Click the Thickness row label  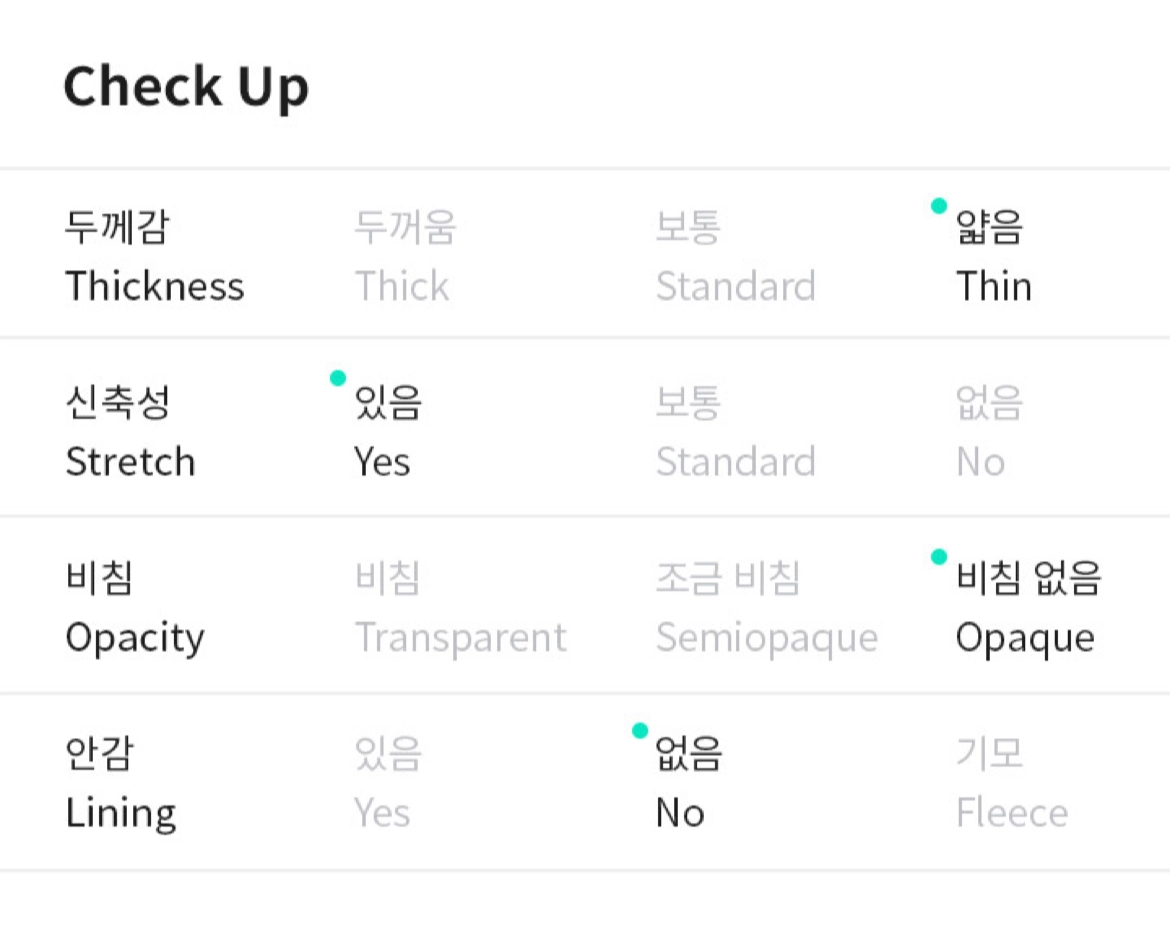point(154,257)
